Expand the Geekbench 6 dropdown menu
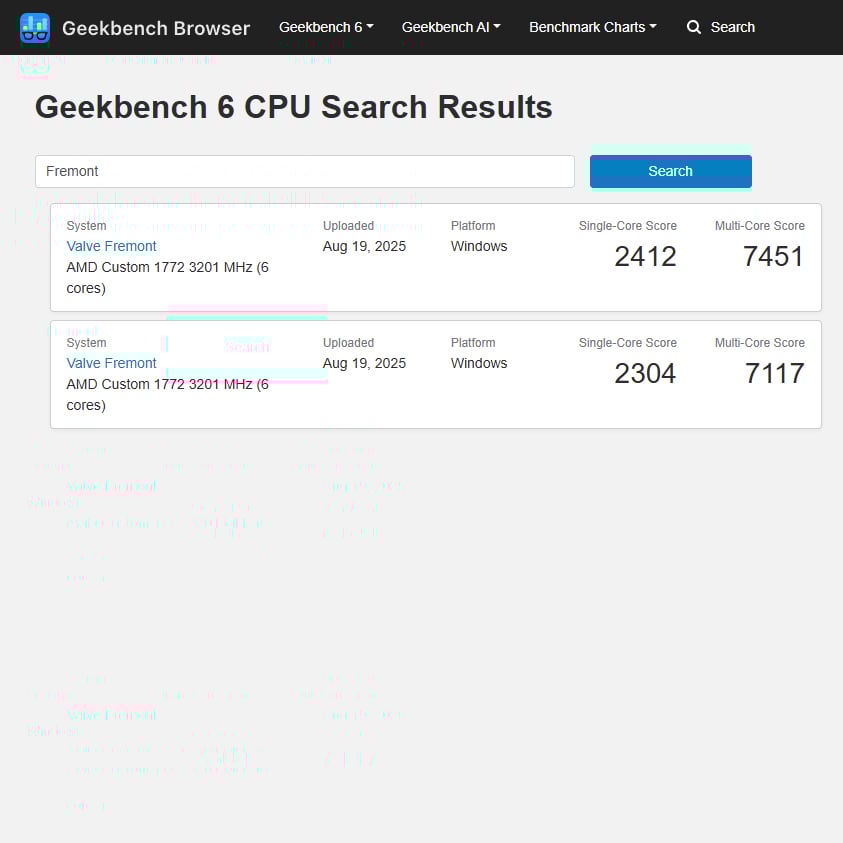Image resolution: width=843 pixels, height=843 pixels. tap(326, 27)
